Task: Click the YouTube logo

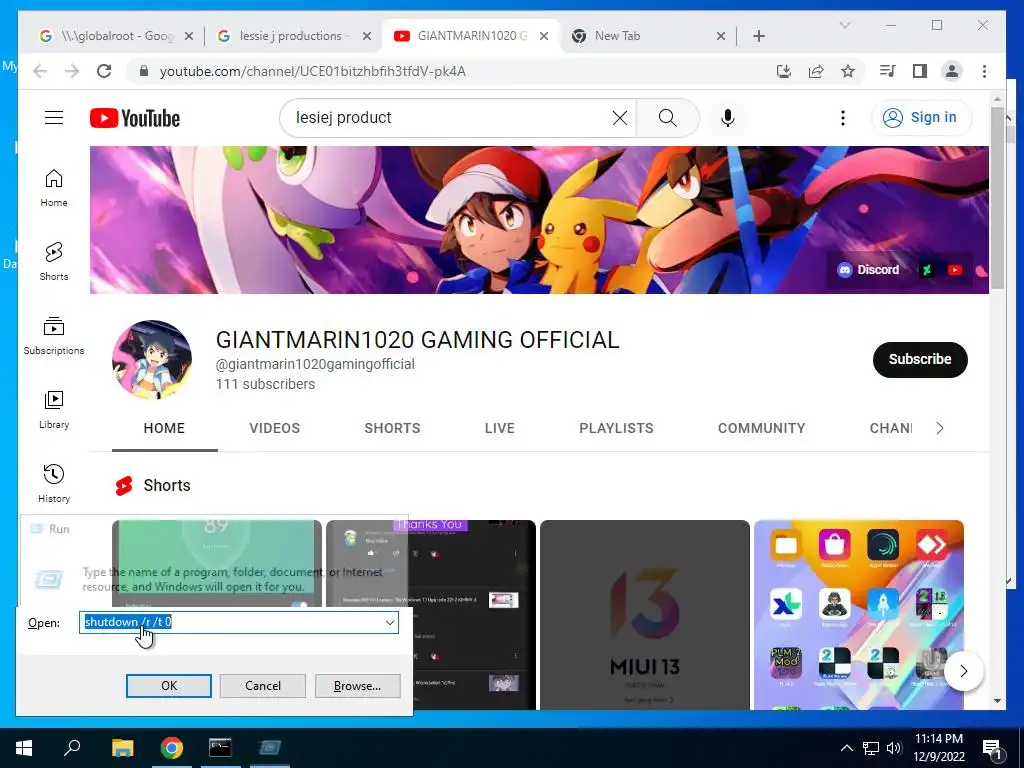Action: point(135,118)
